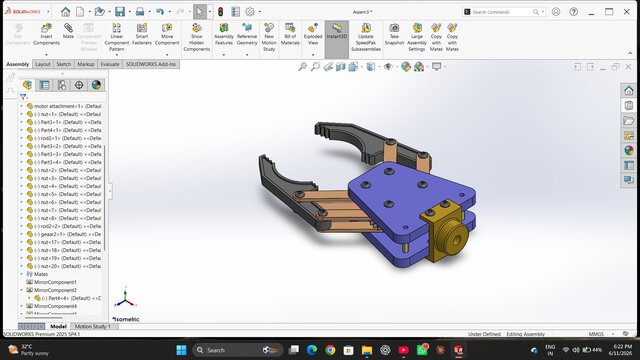
Task: Open Large Assembly Settings
Action: [417, 37]
